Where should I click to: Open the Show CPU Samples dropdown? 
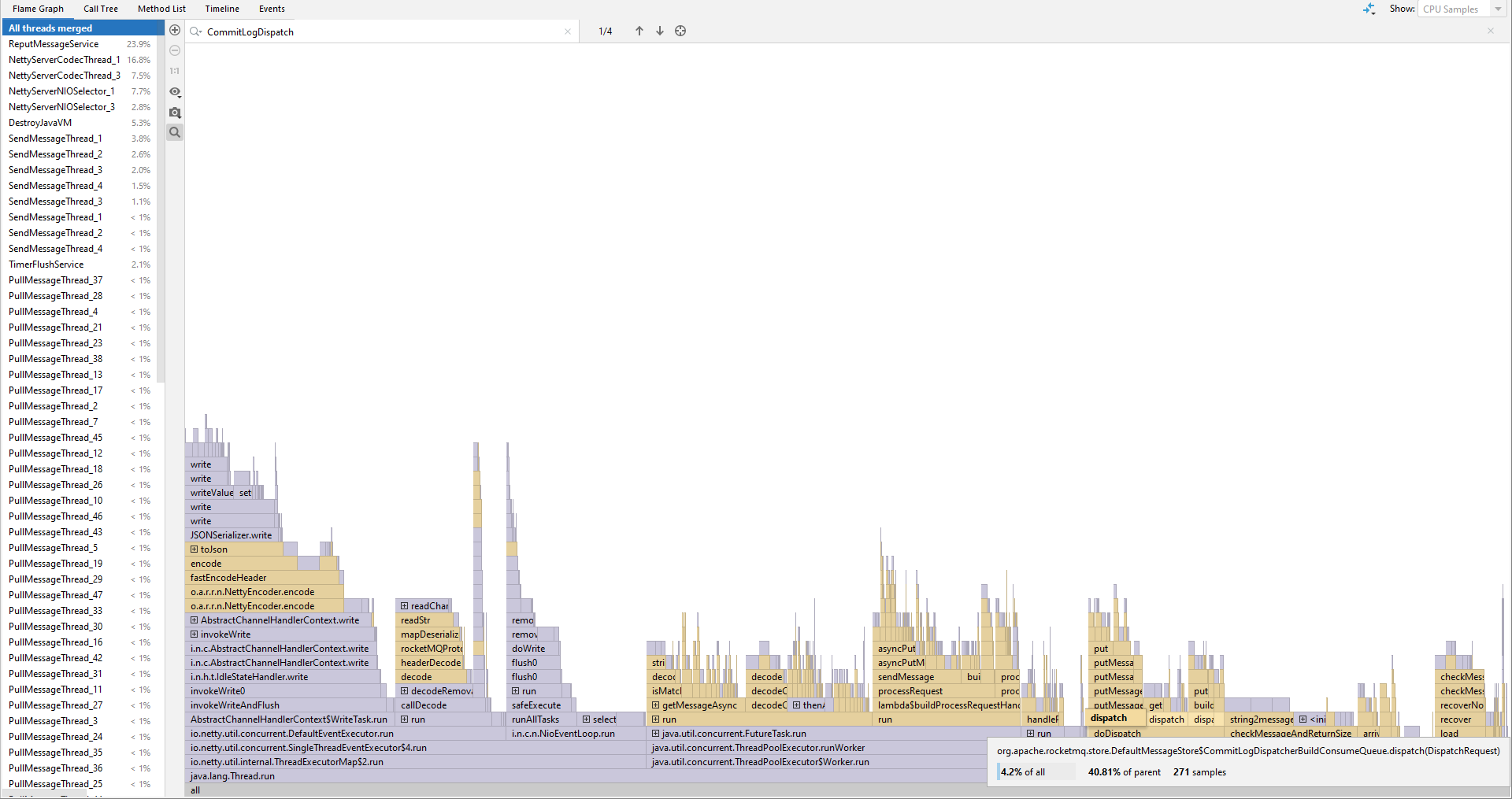[x=1461, y=9]
